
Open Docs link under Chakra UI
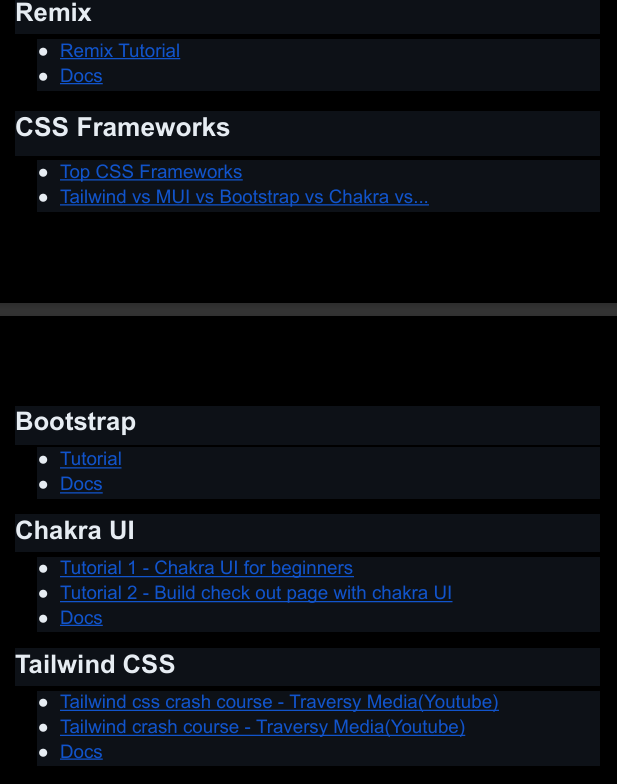click(x=81, y=618)
